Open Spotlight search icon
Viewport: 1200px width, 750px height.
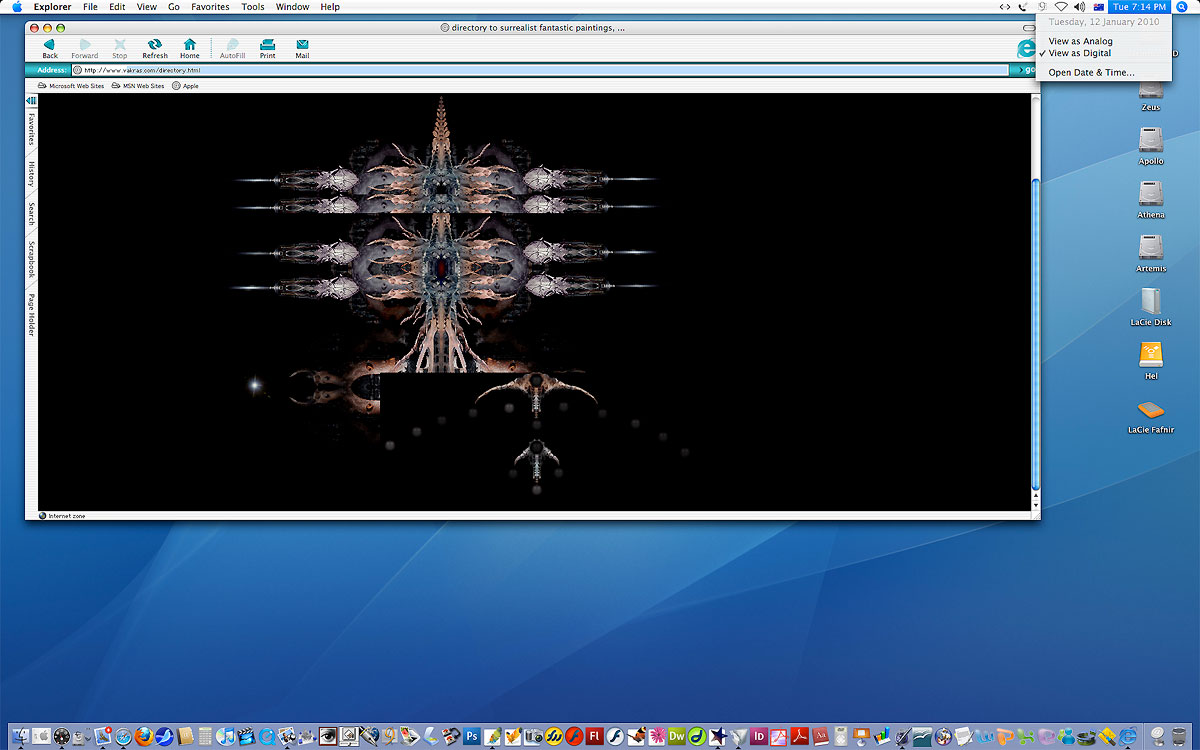click(1182, 7)
